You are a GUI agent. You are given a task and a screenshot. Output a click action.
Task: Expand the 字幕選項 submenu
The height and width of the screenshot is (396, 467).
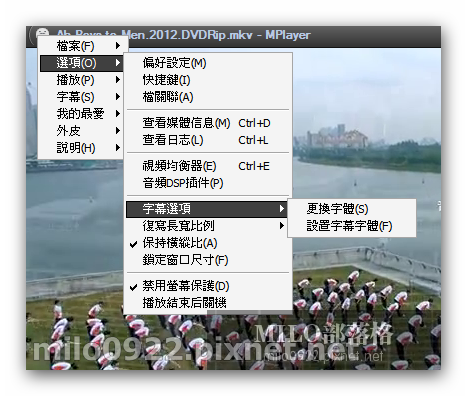(207, 209)
